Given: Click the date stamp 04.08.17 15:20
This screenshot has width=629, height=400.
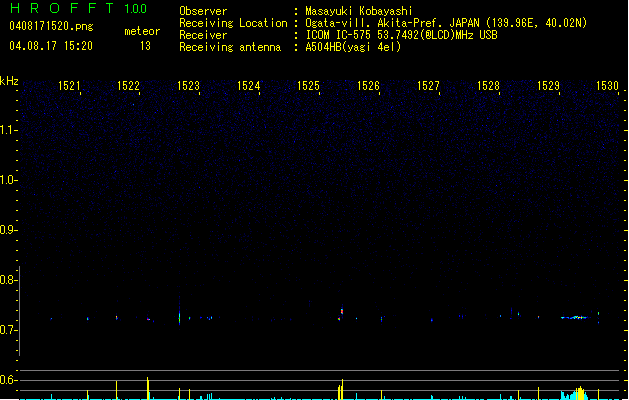Looking at the screenshot, I should tap(51, 46).
